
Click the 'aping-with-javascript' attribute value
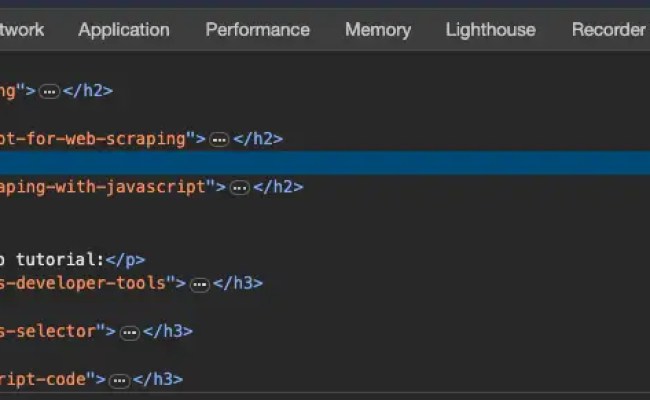pos(103,187)
